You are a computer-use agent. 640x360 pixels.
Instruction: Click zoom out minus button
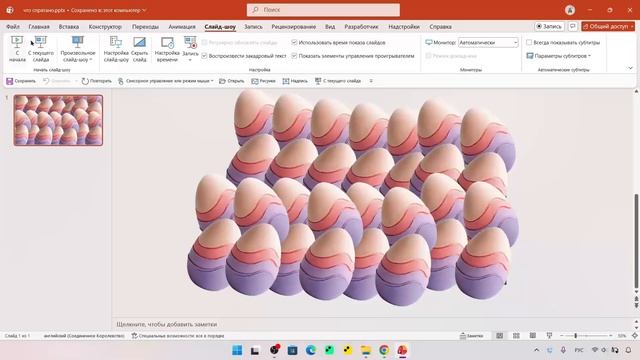562,336
